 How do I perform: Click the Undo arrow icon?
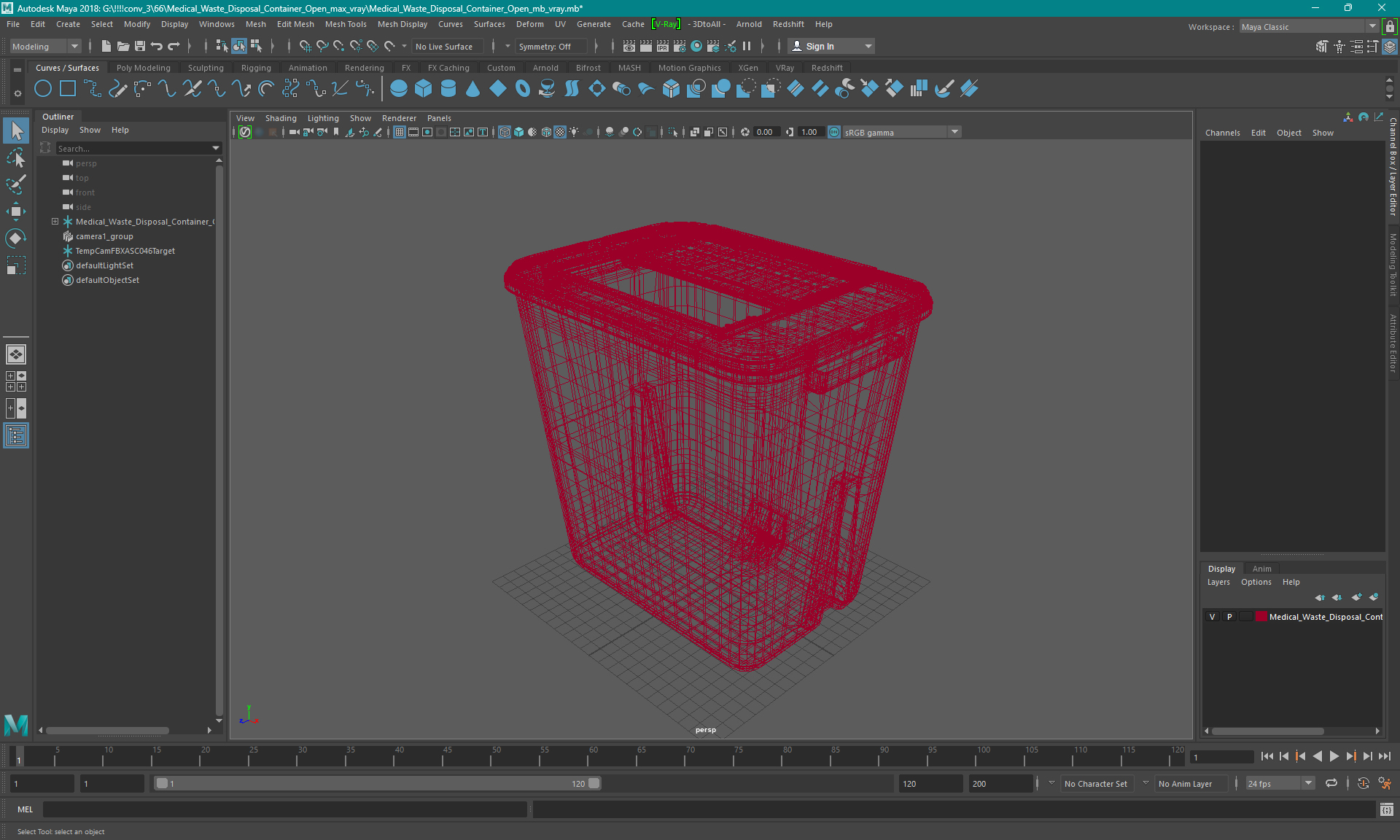click(156, 47)
